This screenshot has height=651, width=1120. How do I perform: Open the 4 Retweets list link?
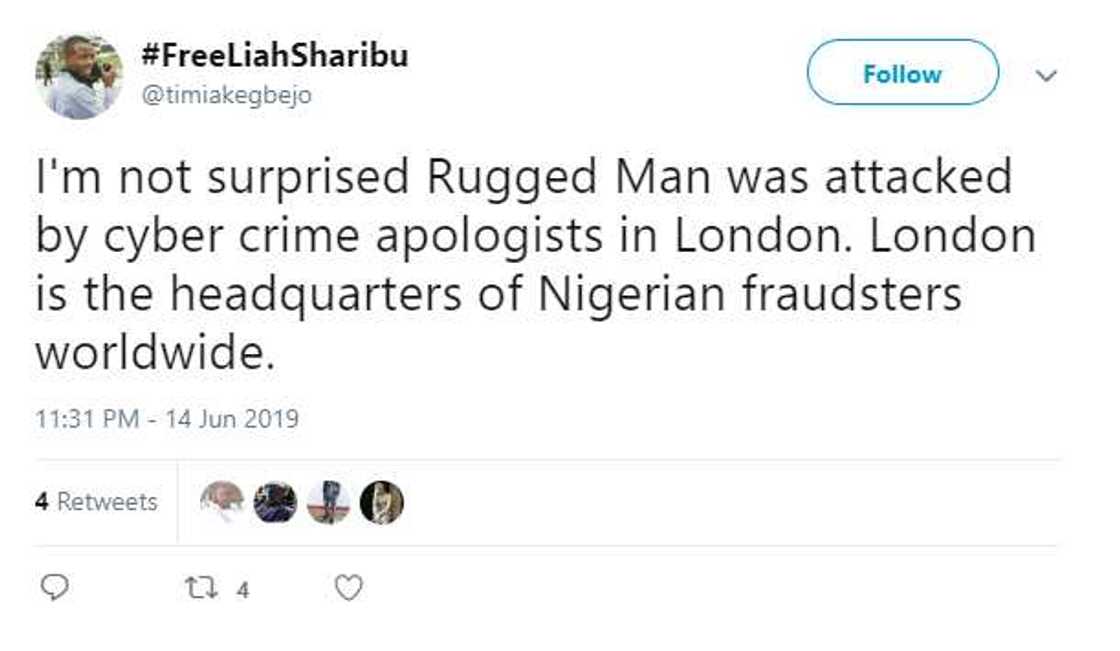point(97,501)
